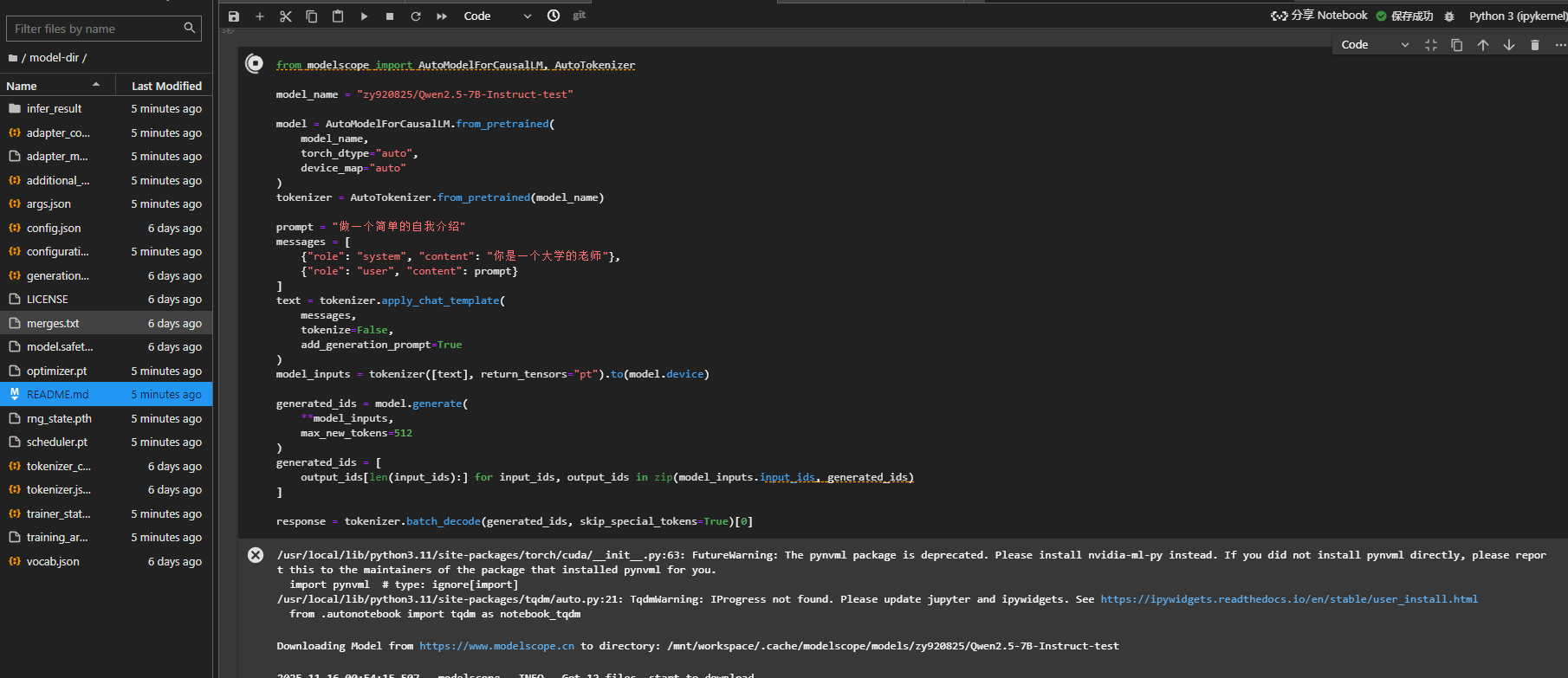The height and width of the screenshot is (678, 1568).
Task: Save the notebook with the floppy disk icon
Action: pos(234,16)
